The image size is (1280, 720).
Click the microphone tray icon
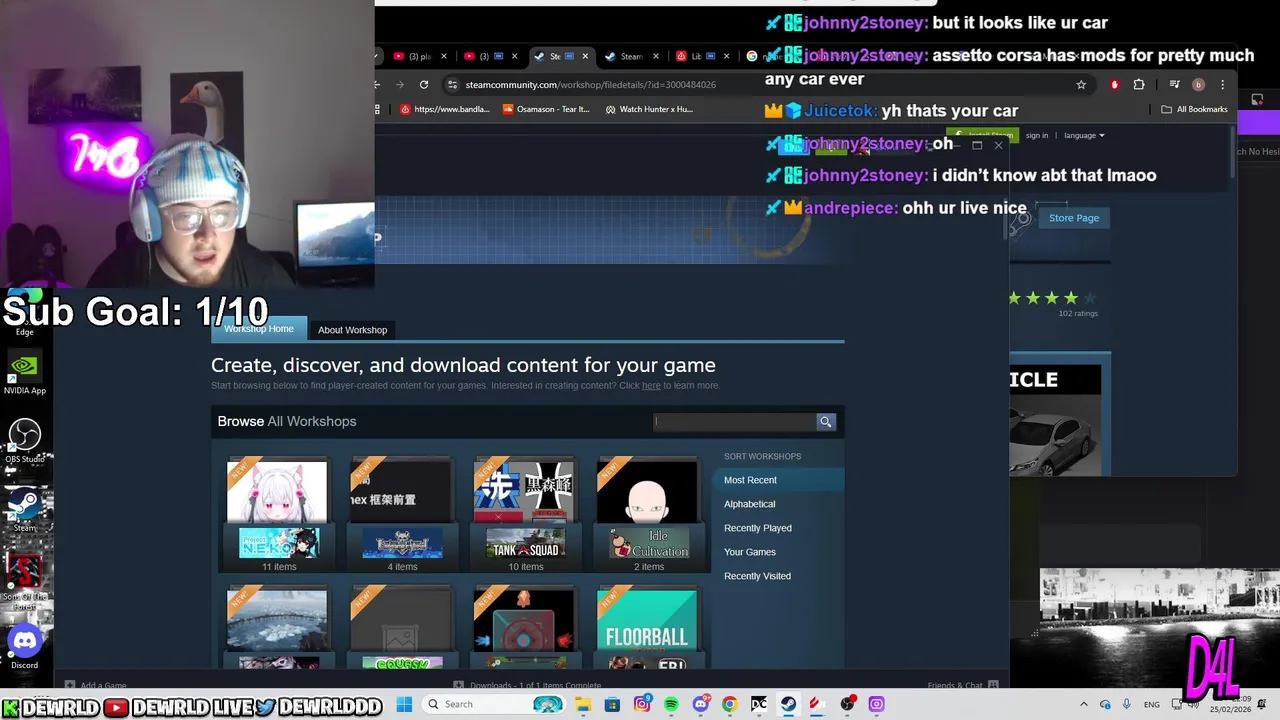pyautogui.click(x=1127, y=704)
